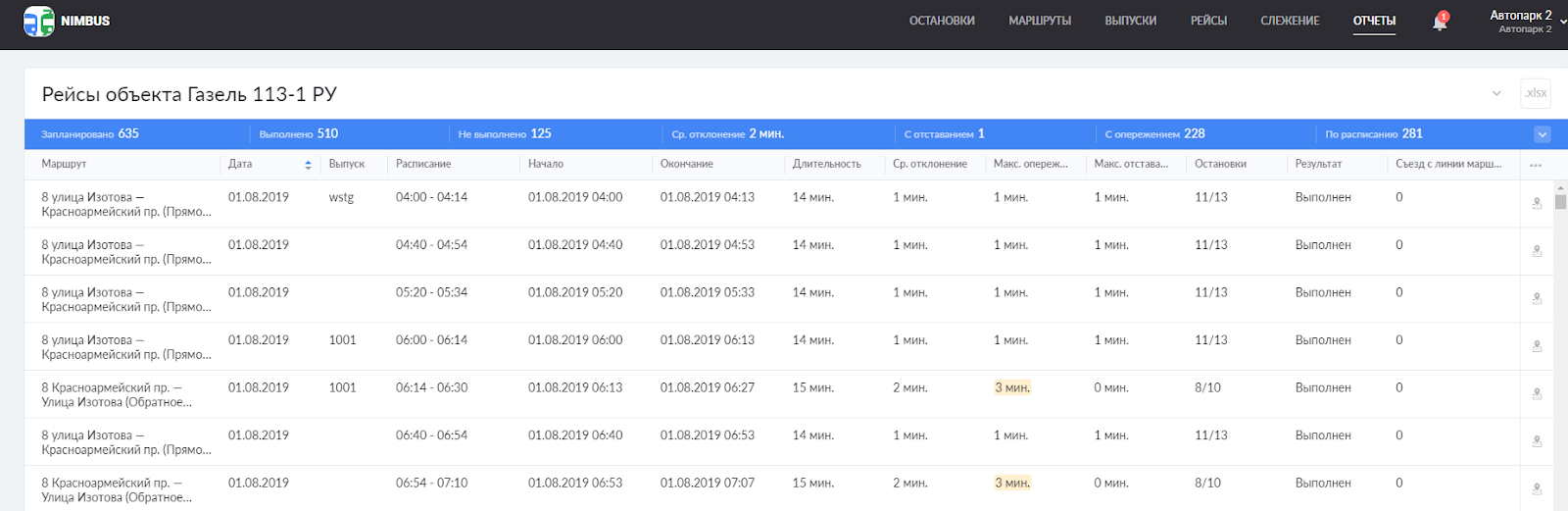Click the Остановки column header
The image size is (1568, 511).
tap(1221, 165)
